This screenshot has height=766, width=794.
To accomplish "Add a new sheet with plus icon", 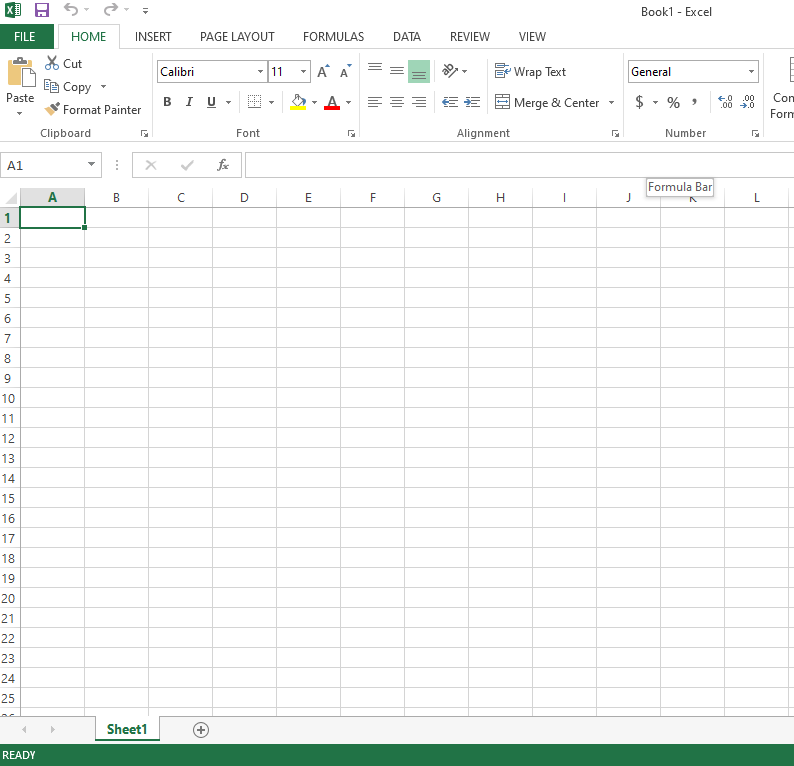I will tap(201, 730).
